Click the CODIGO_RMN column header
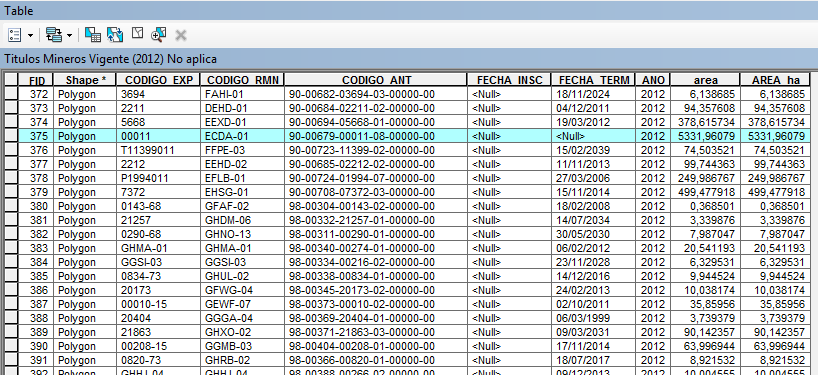 243,80
